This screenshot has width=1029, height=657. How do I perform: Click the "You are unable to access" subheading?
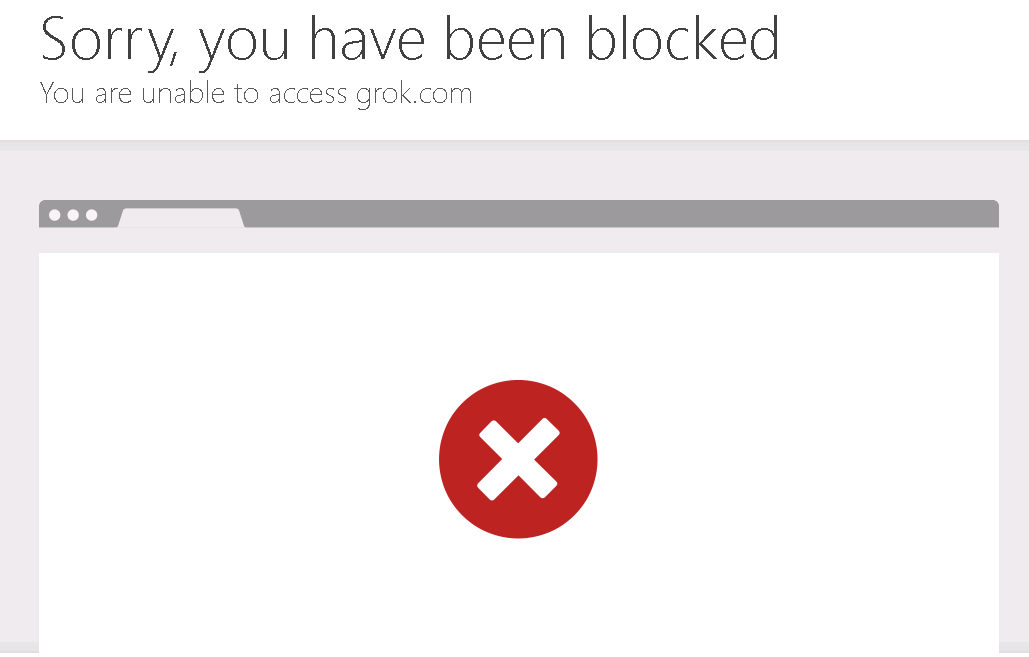pyautogui.click(x=194, y=93)
